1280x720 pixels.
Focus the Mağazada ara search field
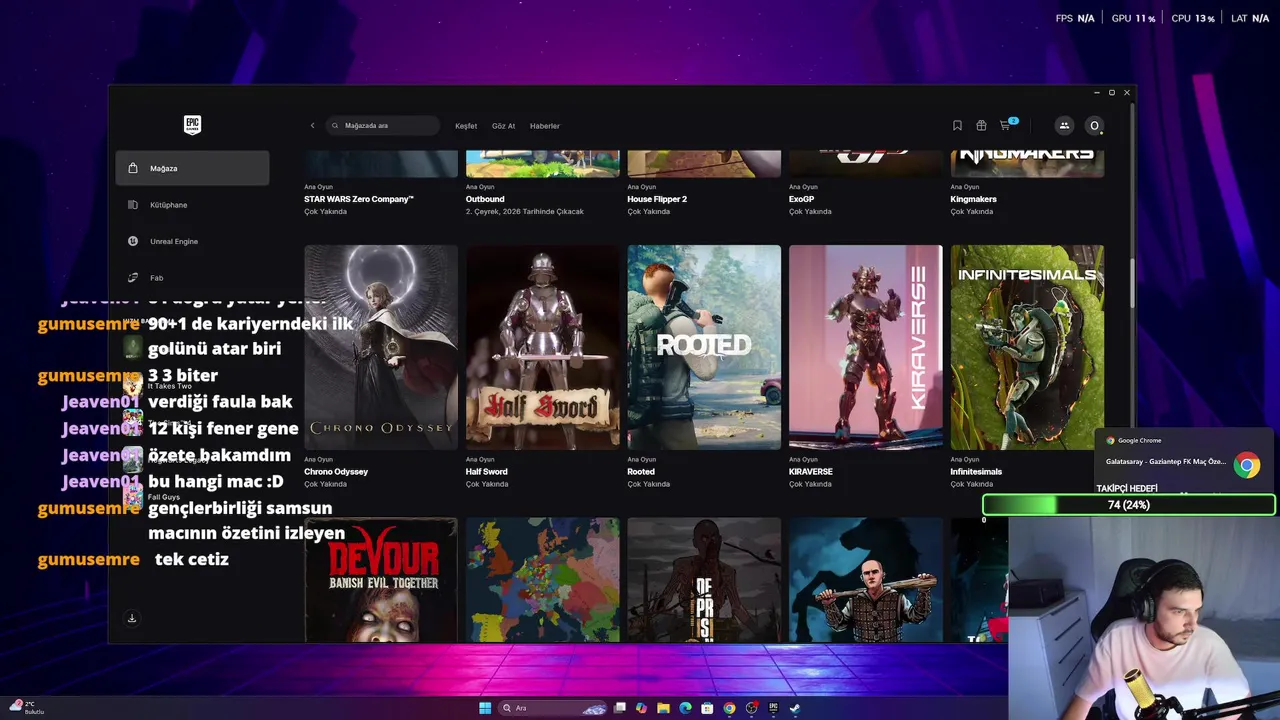(384, 126)
